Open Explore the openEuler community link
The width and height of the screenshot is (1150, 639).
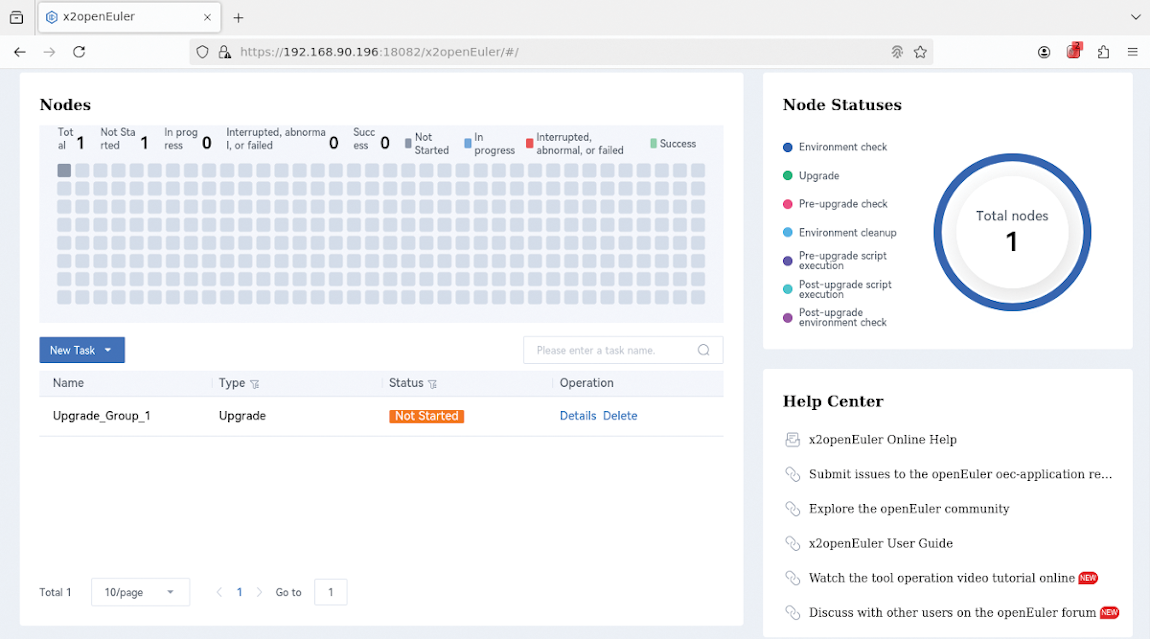pos(909,508)
